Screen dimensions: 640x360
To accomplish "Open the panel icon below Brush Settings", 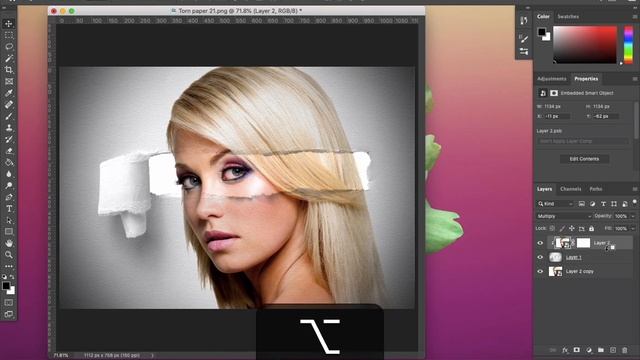I will pos(524,51).
